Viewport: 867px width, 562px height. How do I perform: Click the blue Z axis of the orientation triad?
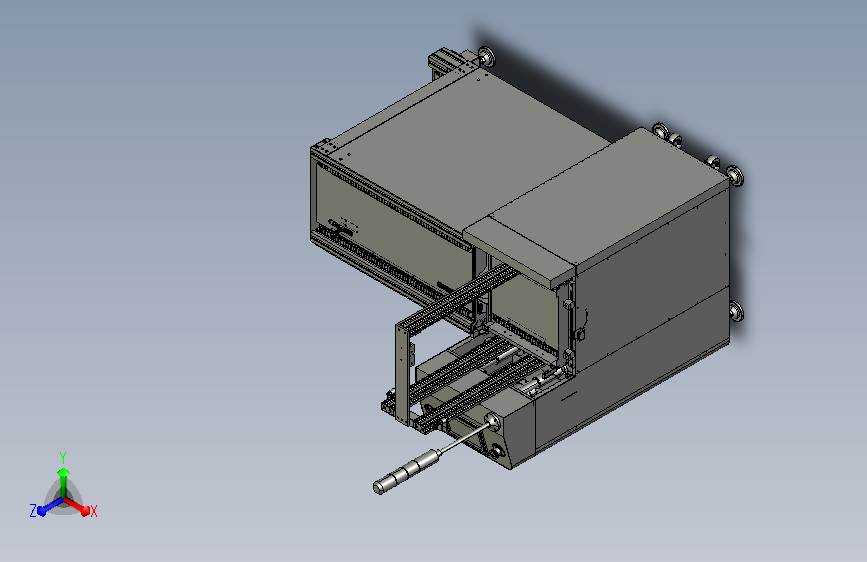(x=50, y=506)
